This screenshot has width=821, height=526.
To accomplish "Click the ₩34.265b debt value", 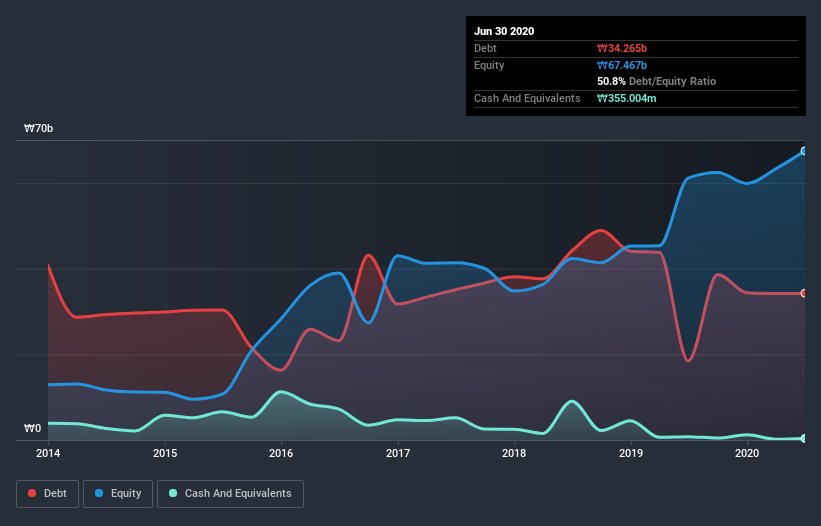I will coord(622,49).
